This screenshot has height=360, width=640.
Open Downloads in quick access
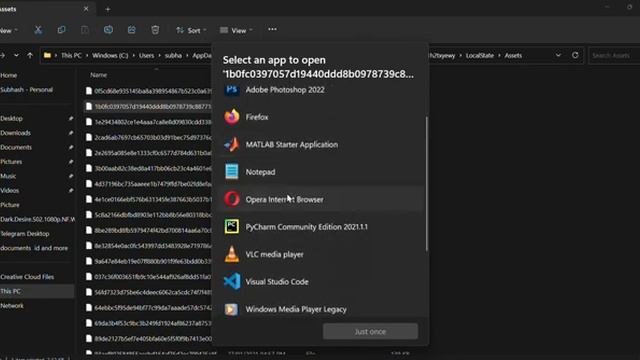pyautogui.click(x=16, y=133)
